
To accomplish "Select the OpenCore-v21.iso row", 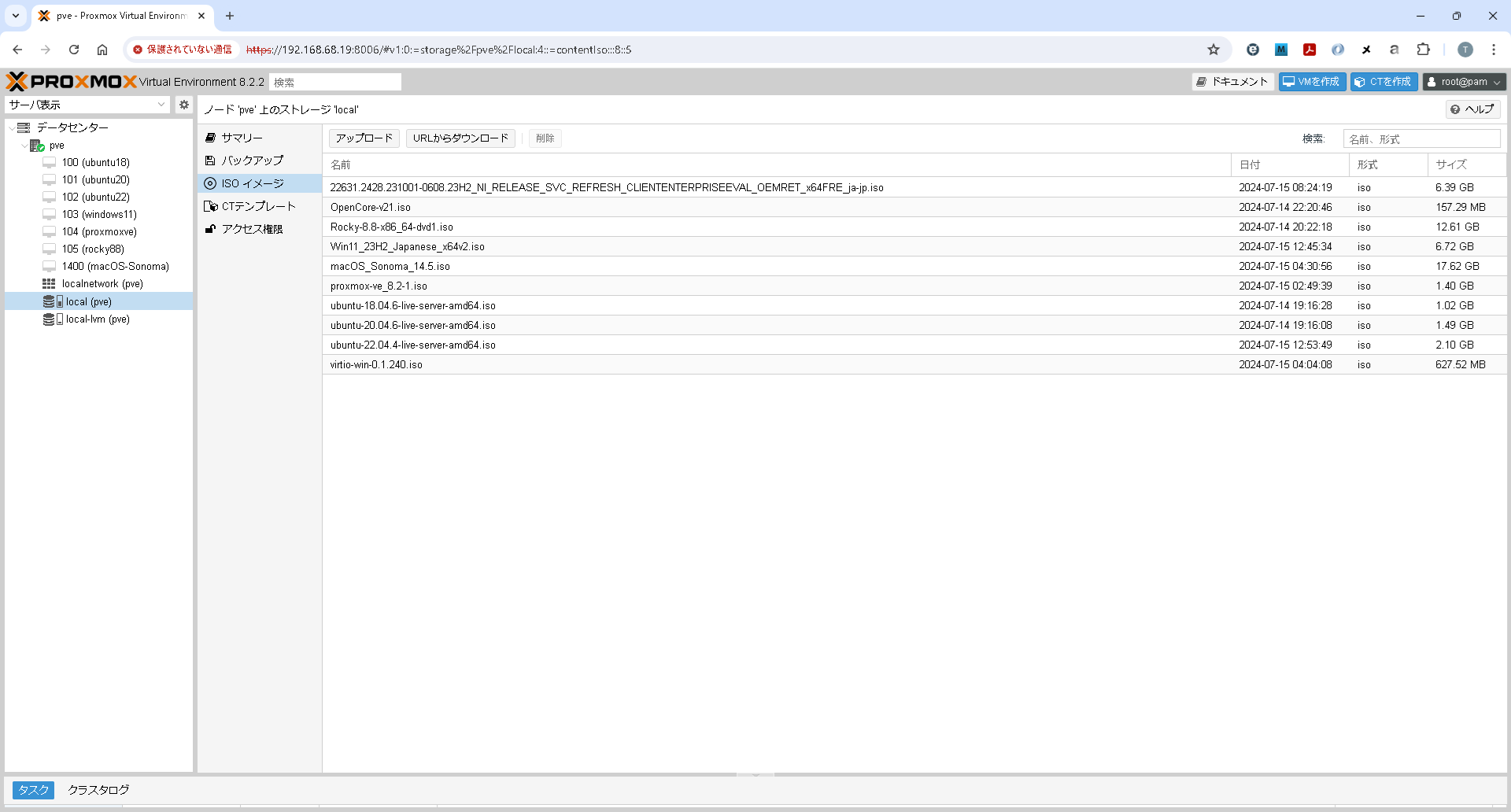I will pyautogui.click(x=914, y=208).
